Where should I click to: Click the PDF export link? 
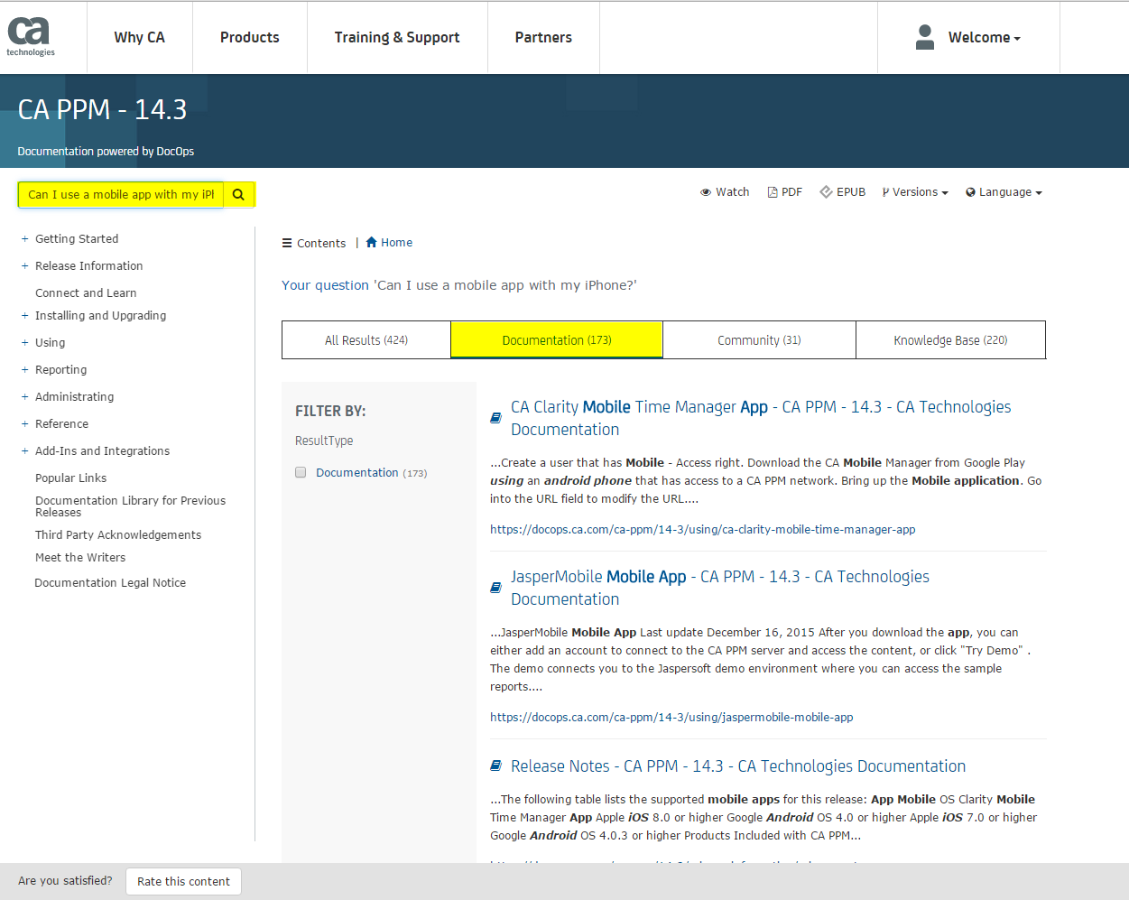pyautogui.click(x=791, y=192)
